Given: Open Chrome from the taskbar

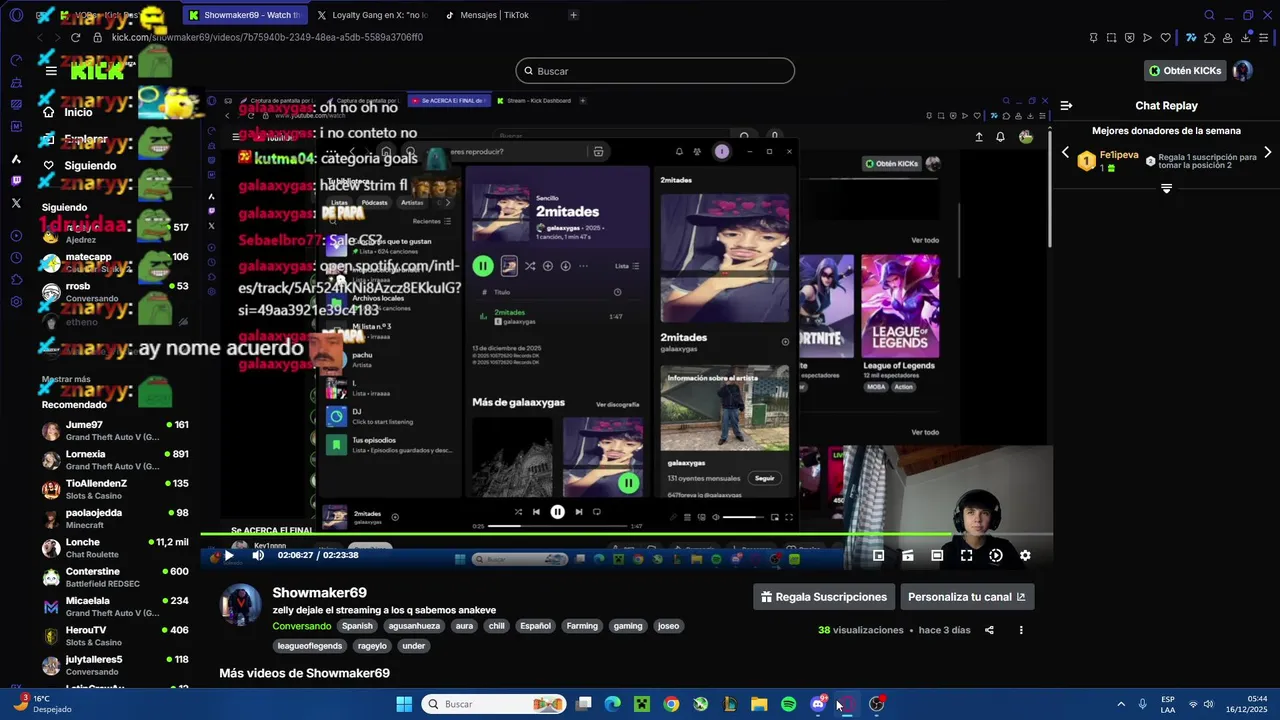Looking at the screenshot, I should click(671, 704).
